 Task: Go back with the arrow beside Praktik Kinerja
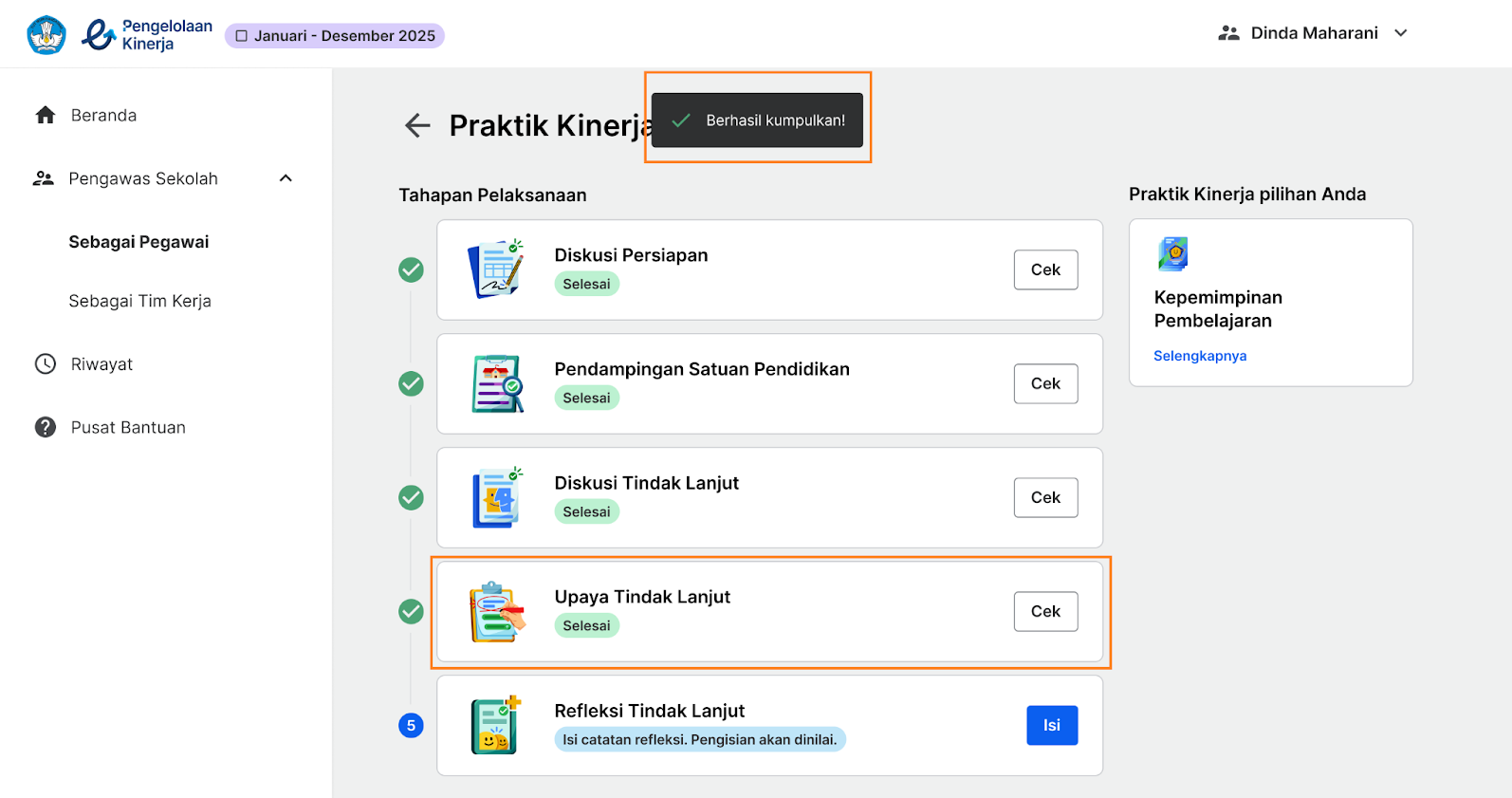click(417, 125)
